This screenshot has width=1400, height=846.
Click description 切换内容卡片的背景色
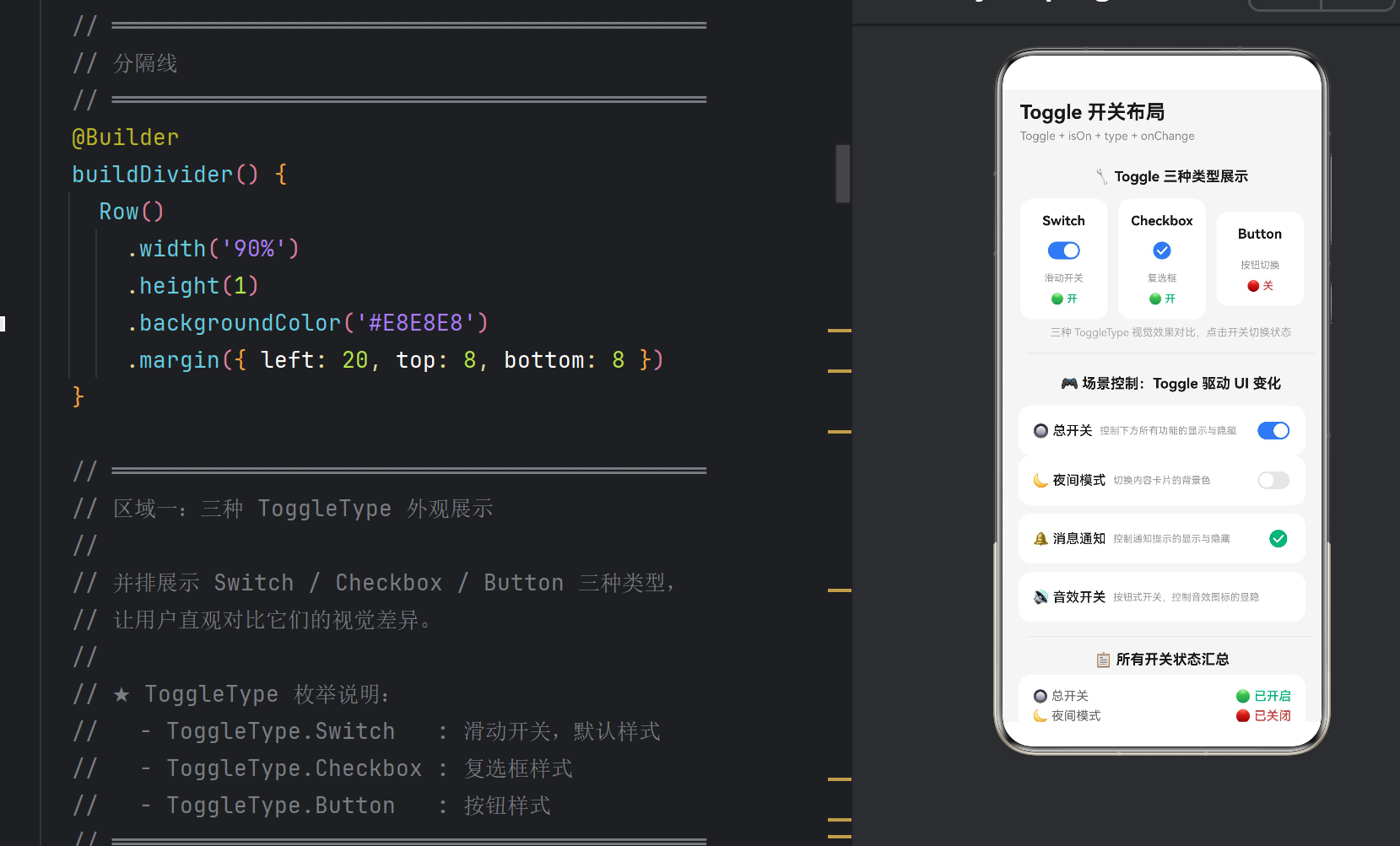(1161, 480)
